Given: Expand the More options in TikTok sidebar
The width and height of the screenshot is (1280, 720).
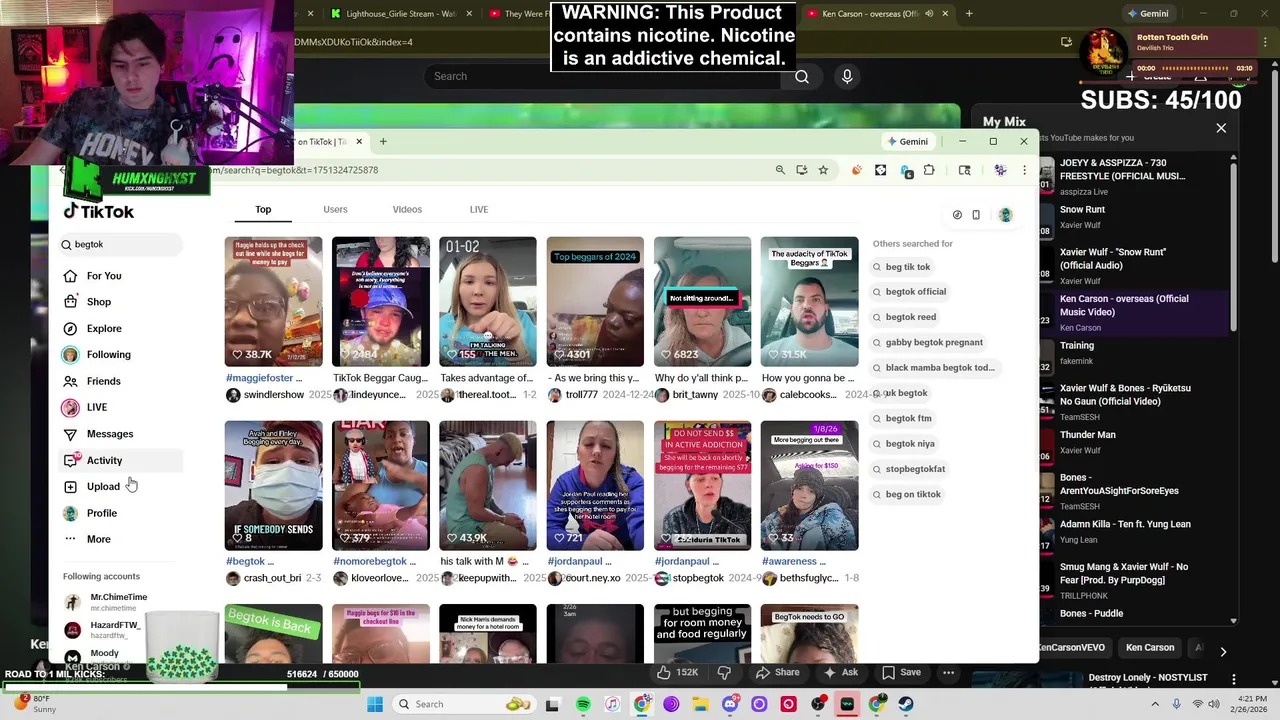Looking at the screenshot, I should (98, 539).
